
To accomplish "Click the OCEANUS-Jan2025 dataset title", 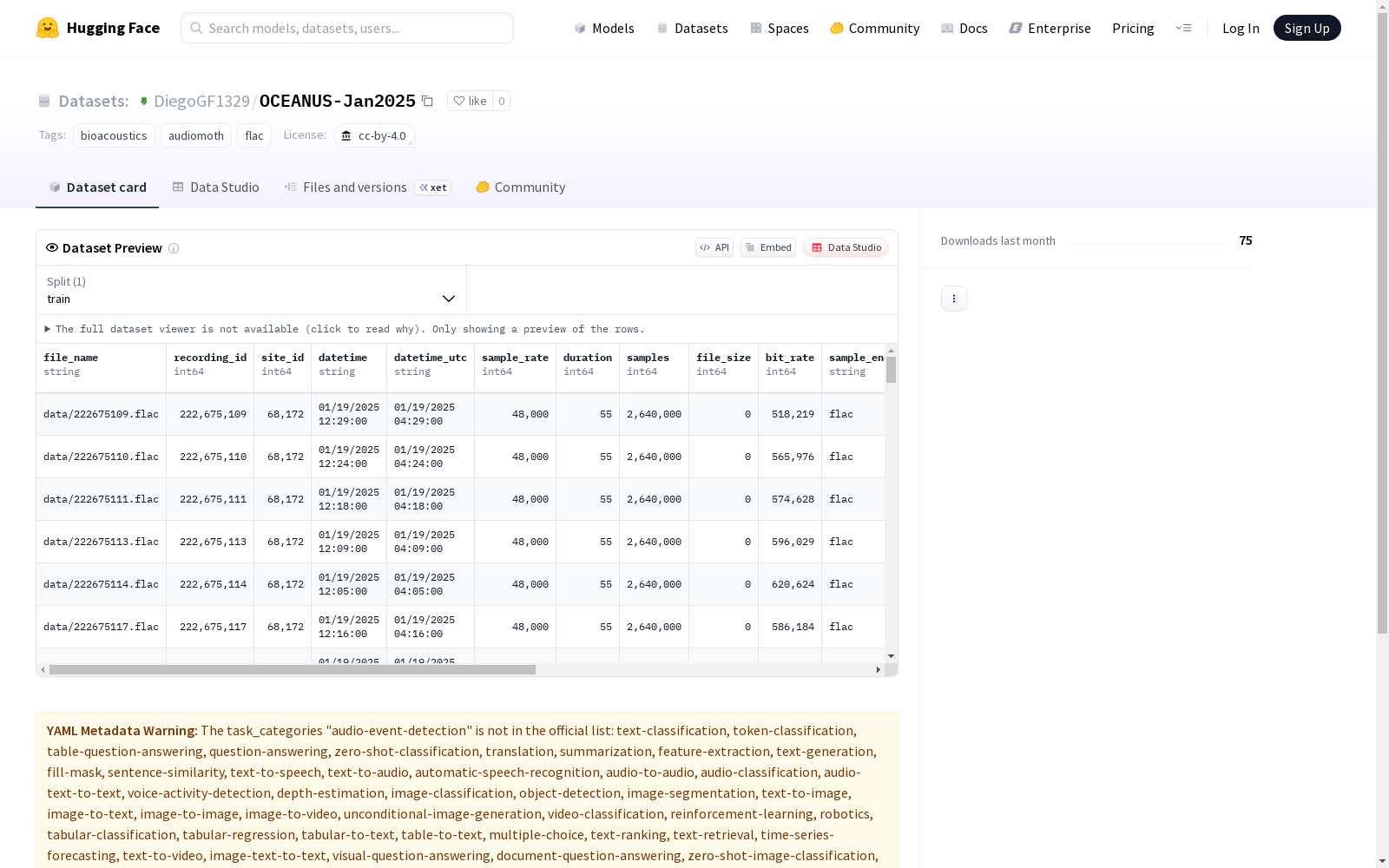I will (x=338, y=101).
